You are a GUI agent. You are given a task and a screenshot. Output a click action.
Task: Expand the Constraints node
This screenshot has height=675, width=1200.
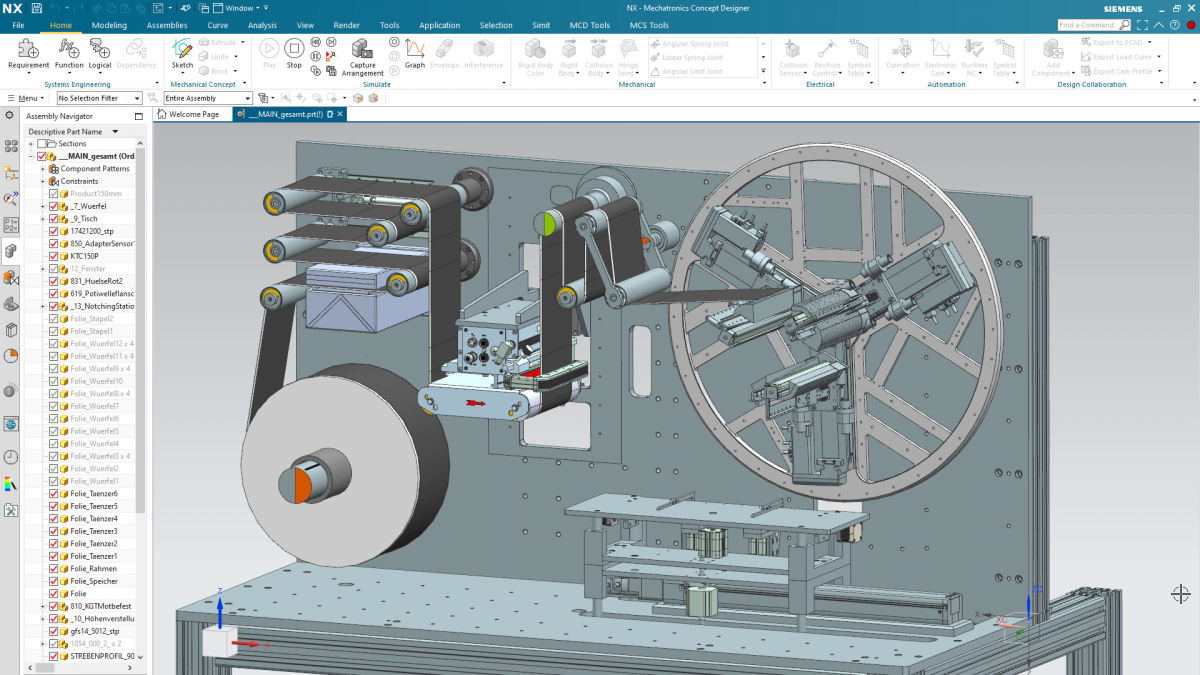[x=43, y=181]
